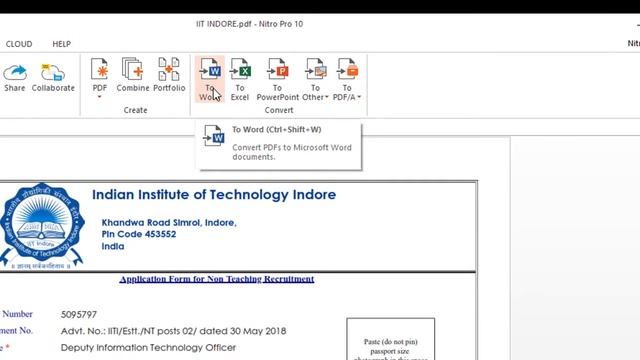Click the To Excel convert icon
Image resolution: width=640 pixels, height=360 pixels.
[x=240, y=69]
